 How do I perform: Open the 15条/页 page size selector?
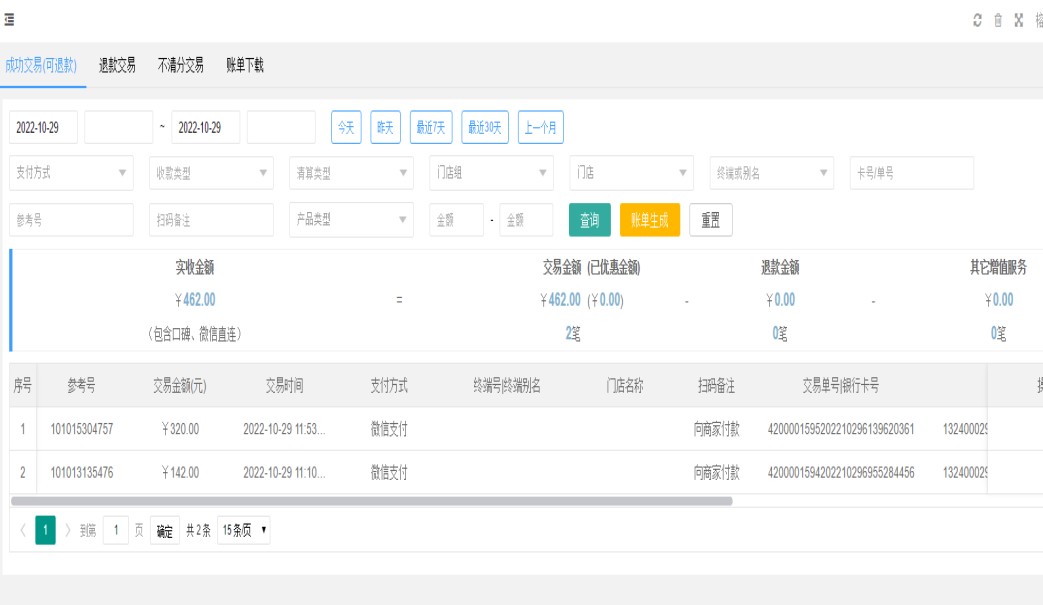click(243, 530)
